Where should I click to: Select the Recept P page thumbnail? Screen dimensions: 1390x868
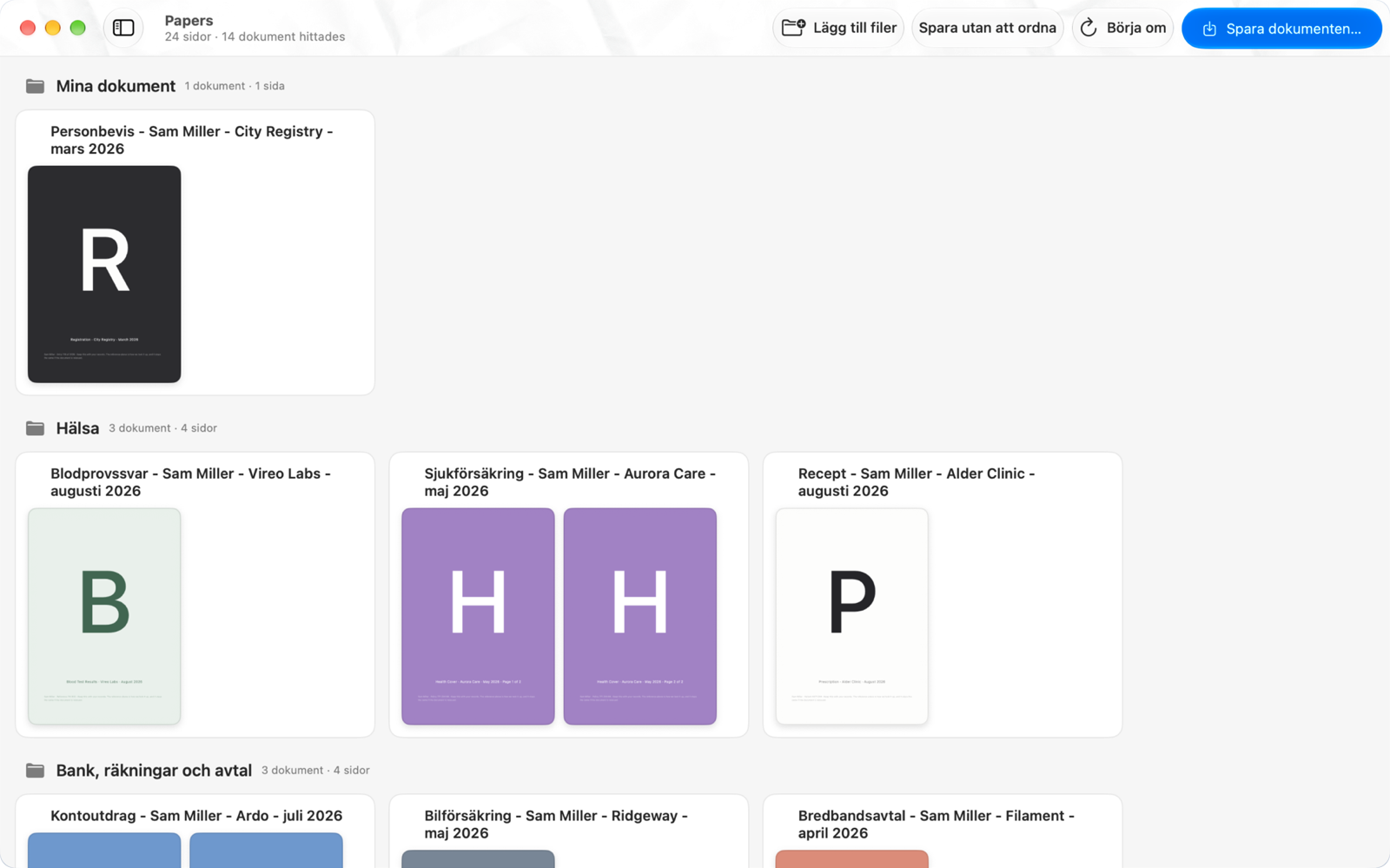(851, 616)
